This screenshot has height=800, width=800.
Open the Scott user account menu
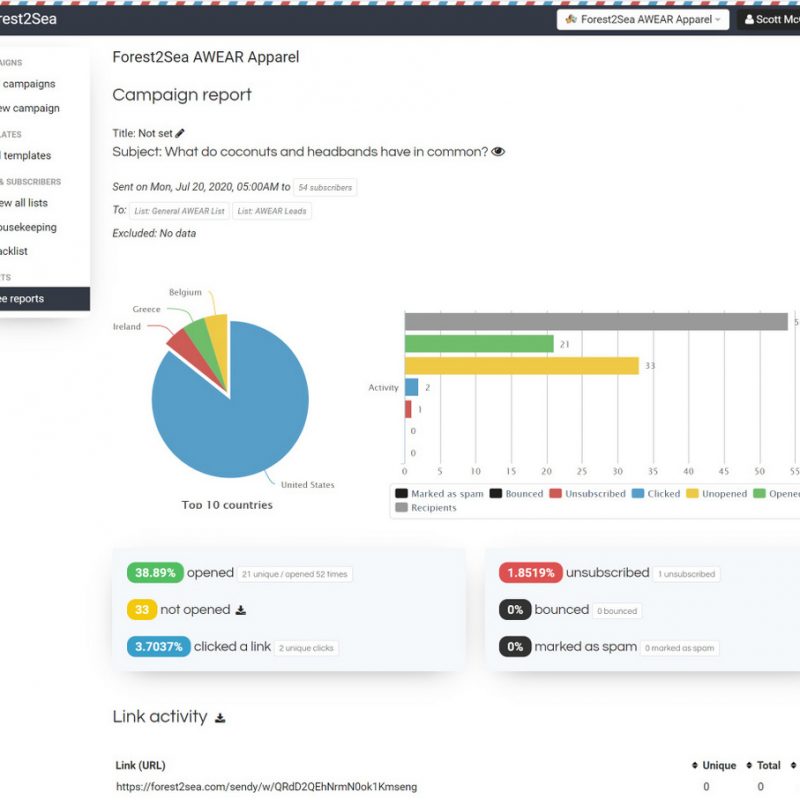click(x=770, y=19)
